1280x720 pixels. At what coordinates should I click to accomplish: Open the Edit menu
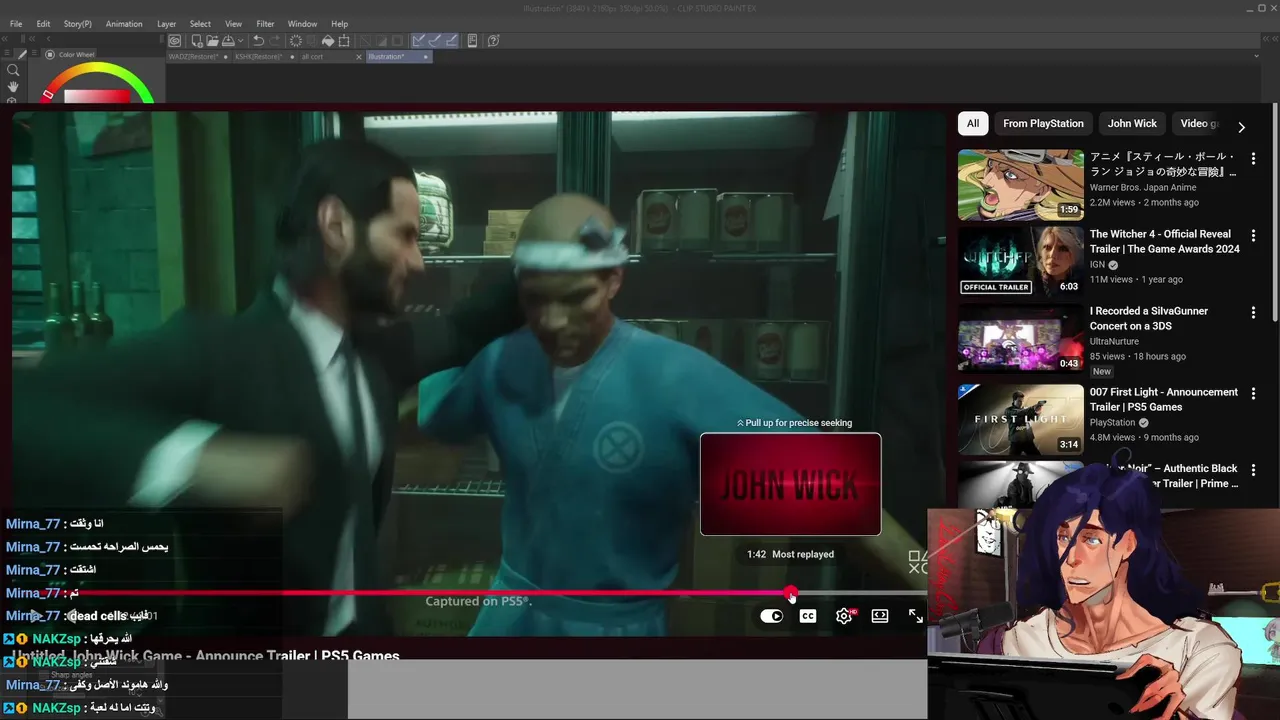pyautogui.click(x=43, y=24)
